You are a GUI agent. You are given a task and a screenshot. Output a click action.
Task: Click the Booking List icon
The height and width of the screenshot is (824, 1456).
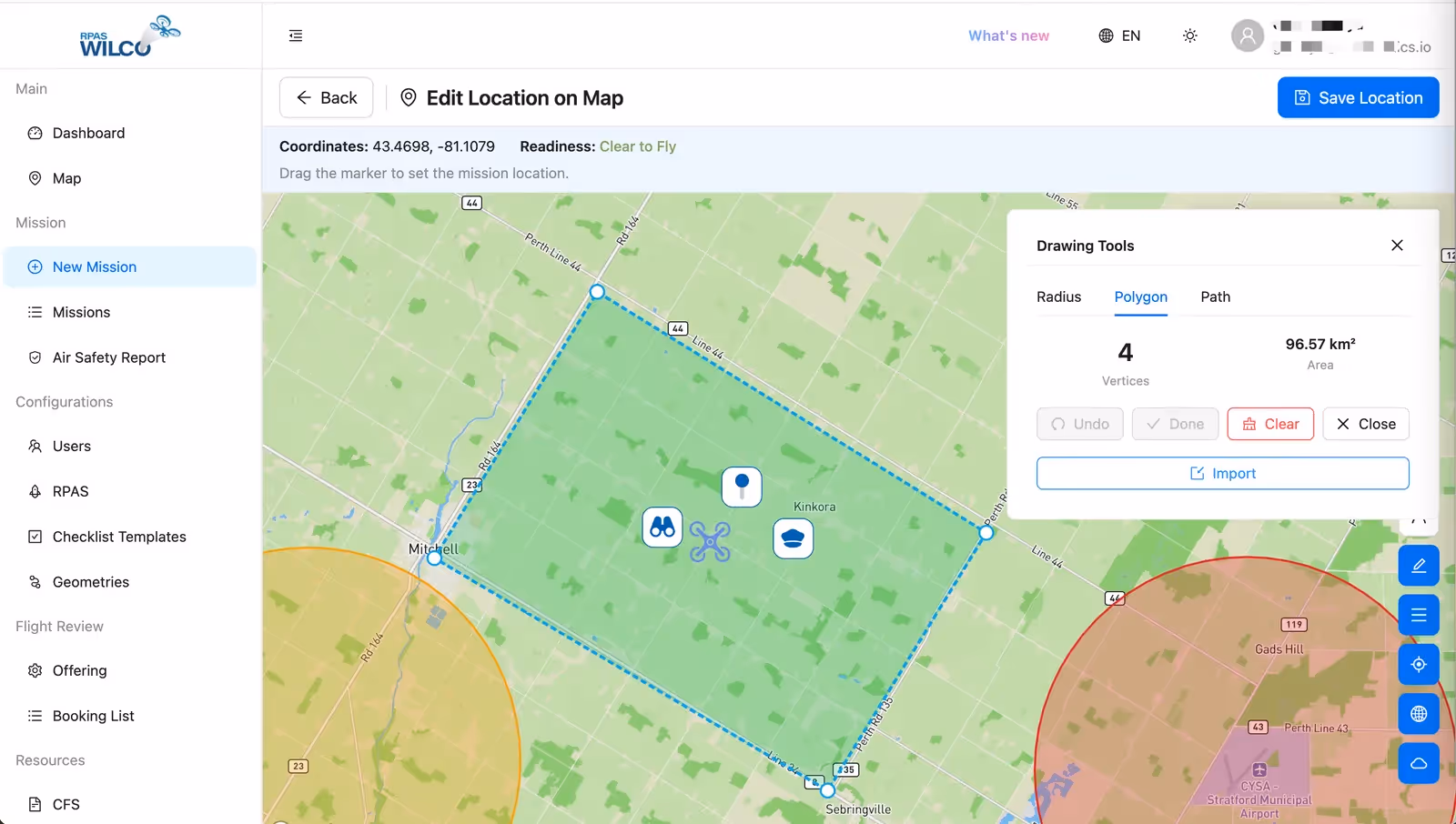(35, 716)
